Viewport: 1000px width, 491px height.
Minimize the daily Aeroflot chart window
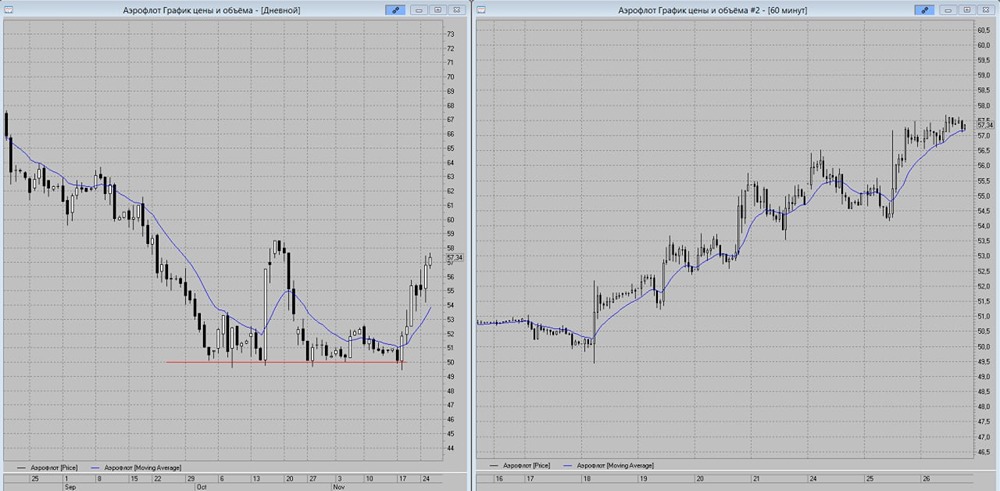tap(419, 10)
